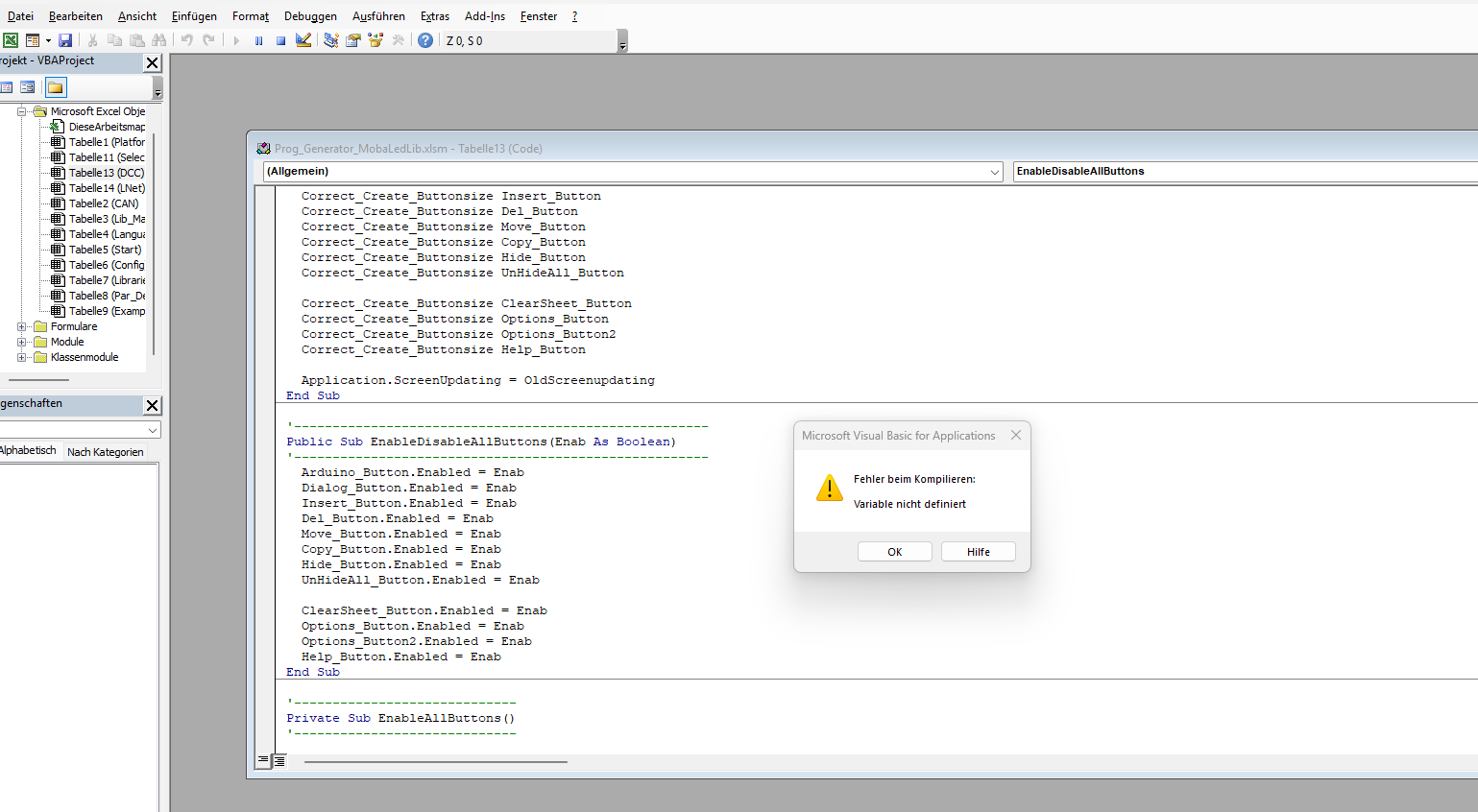Click the Reset (stop) toolbar icon
This screenshot has width=1478, height=812.
pyautogui.click(x=280, y=40)
